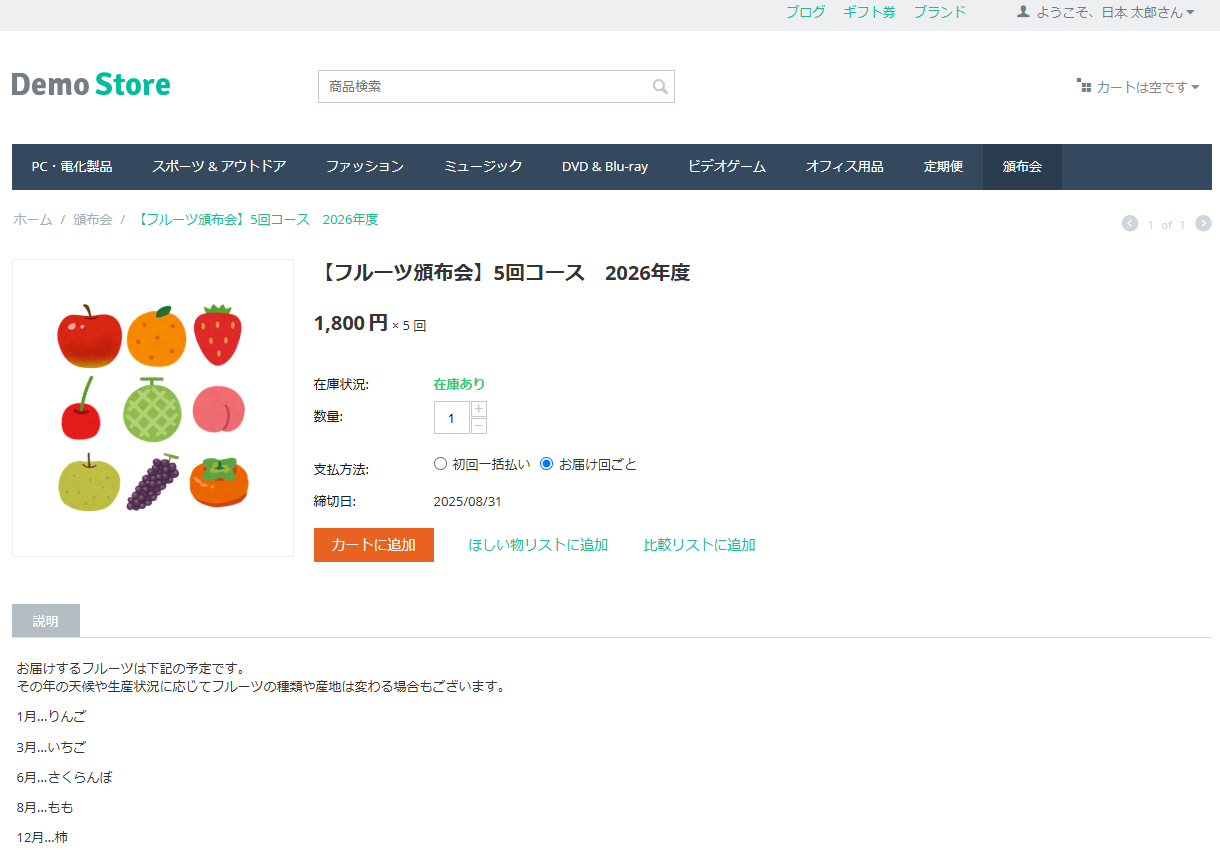Click the Demo Store logo
Viewport: 1220px width, 850px height.
pyautogui.click(x=91, y=84)
